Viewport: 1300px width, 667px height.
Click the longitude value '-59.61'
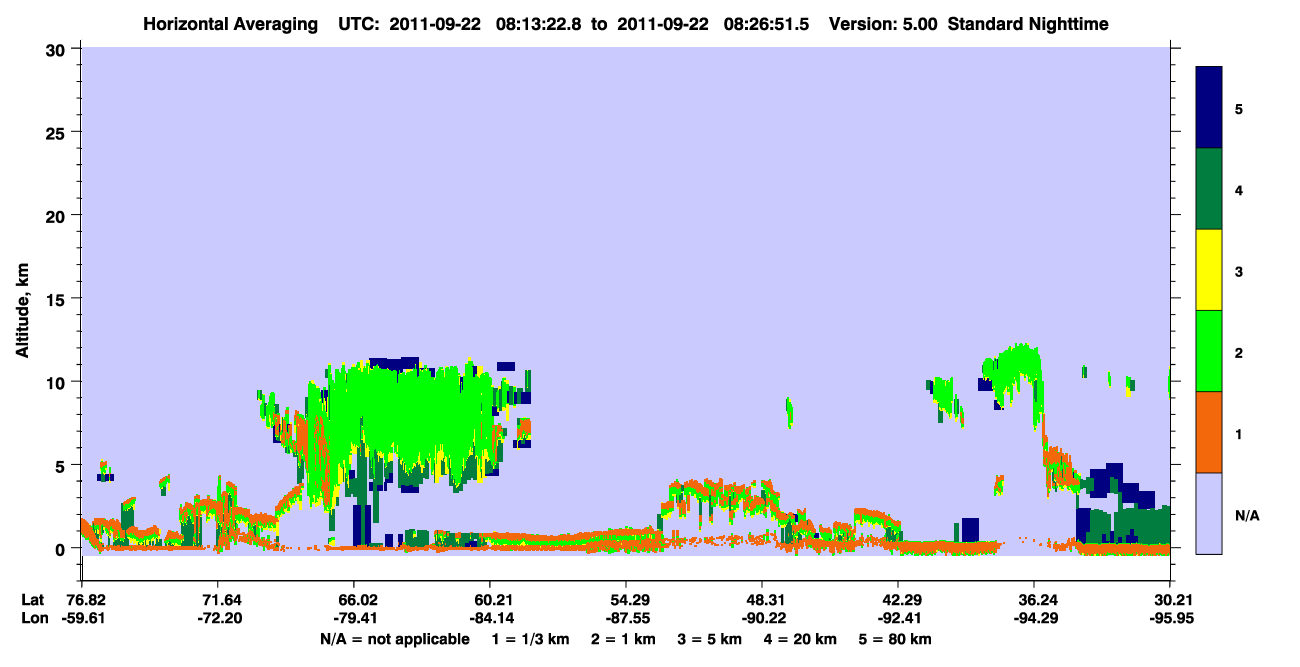[82, 618]
